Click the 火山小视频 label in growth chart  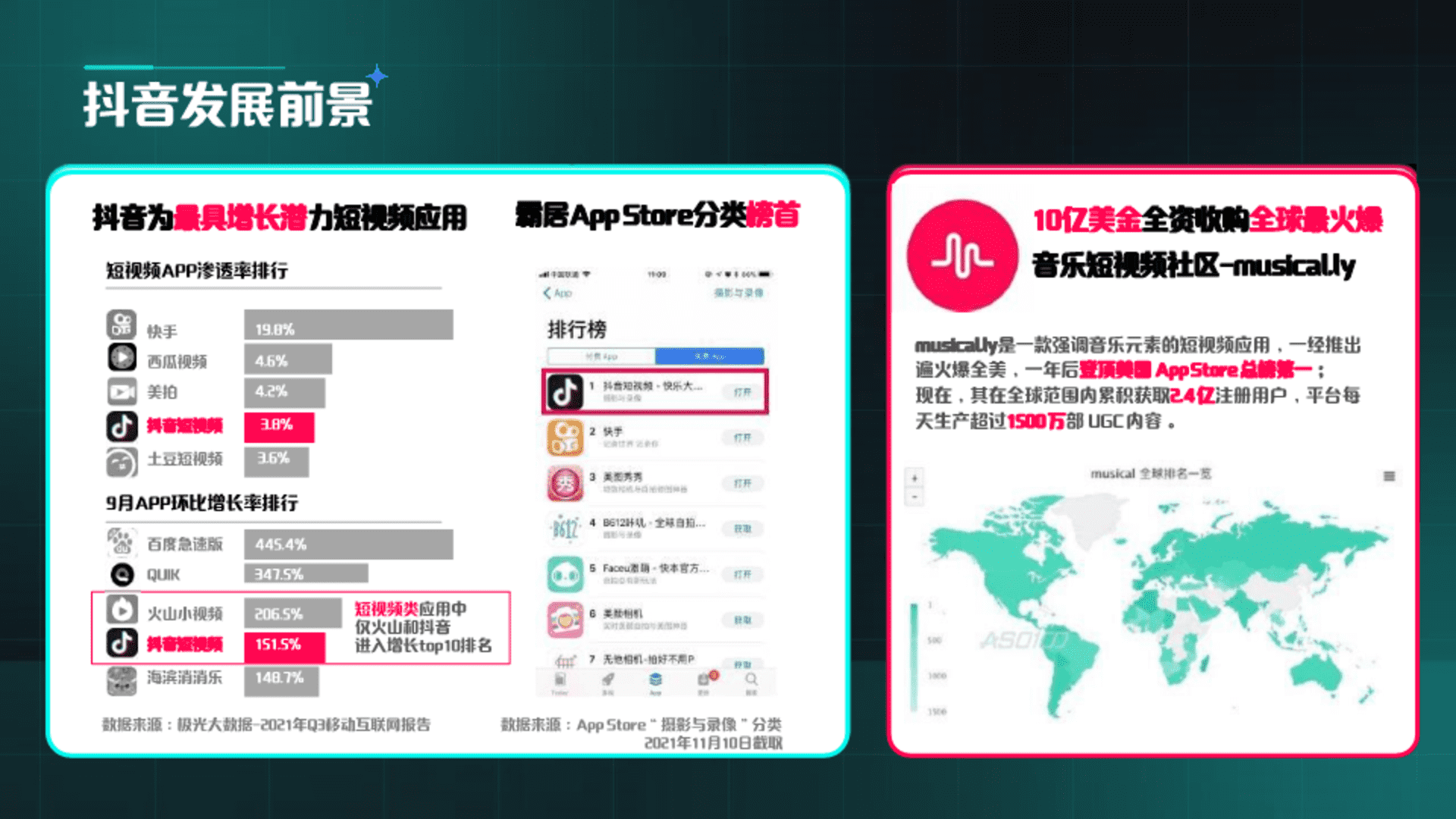point(185,613)
